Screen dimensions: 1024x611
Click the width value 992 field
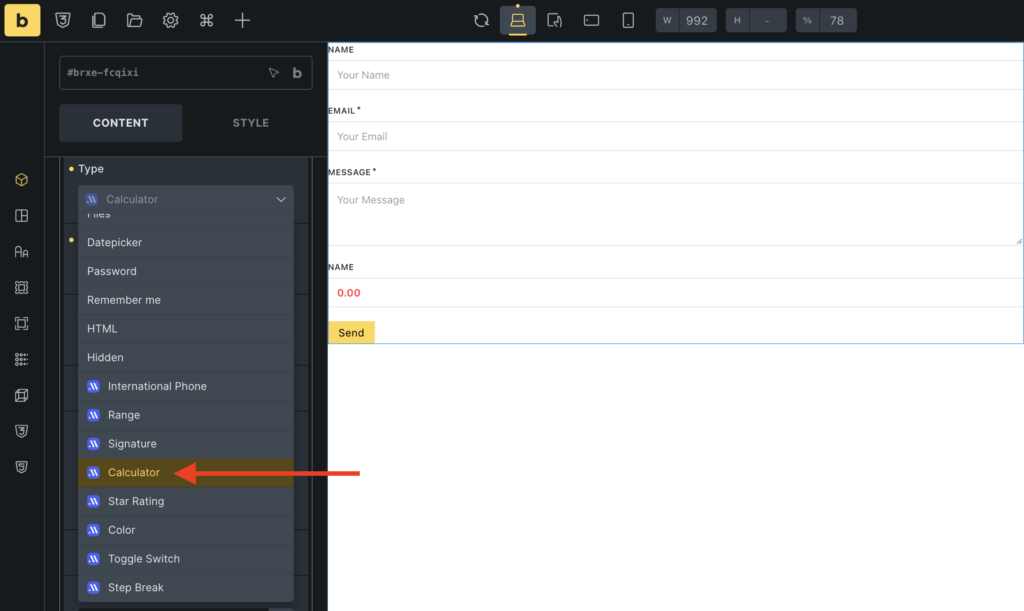[697, 20]
